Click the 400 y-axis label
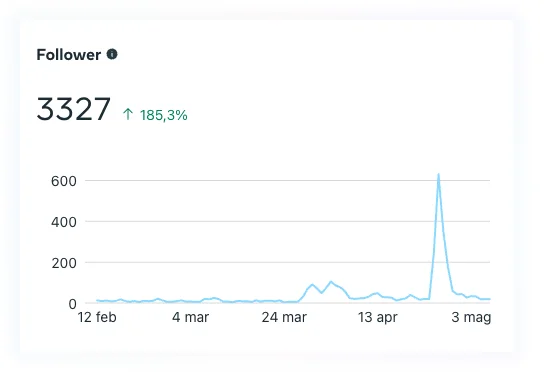This screenshot has width=554, height=392. point(64,222)
